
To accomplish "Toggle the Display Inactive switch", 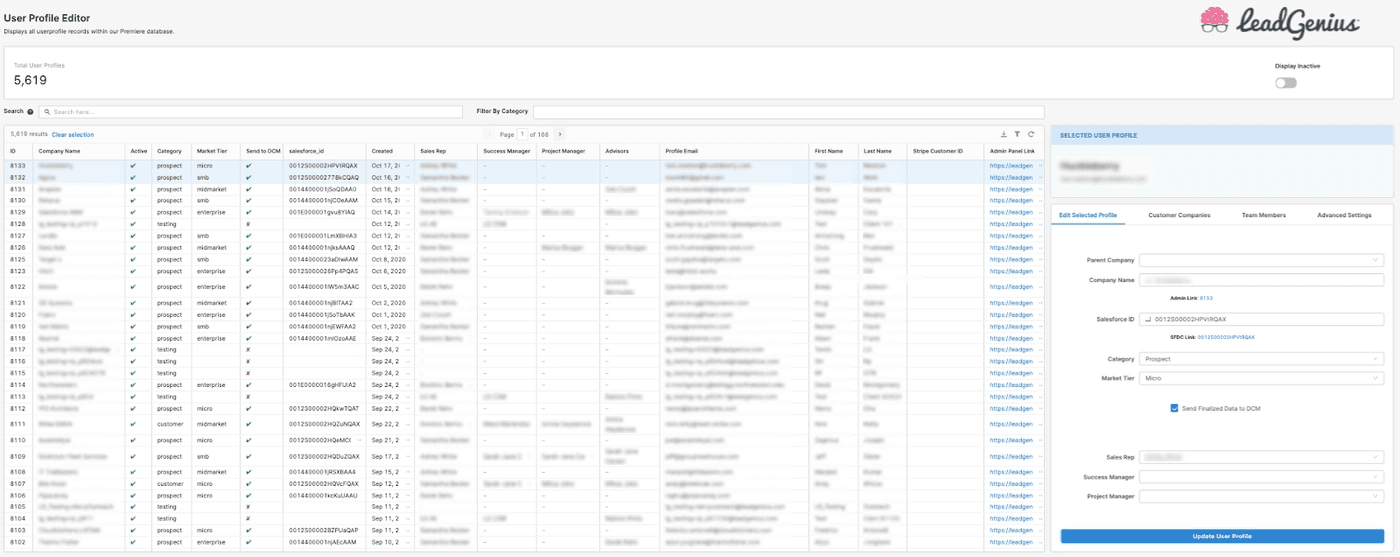I will tap(1285, 83).
